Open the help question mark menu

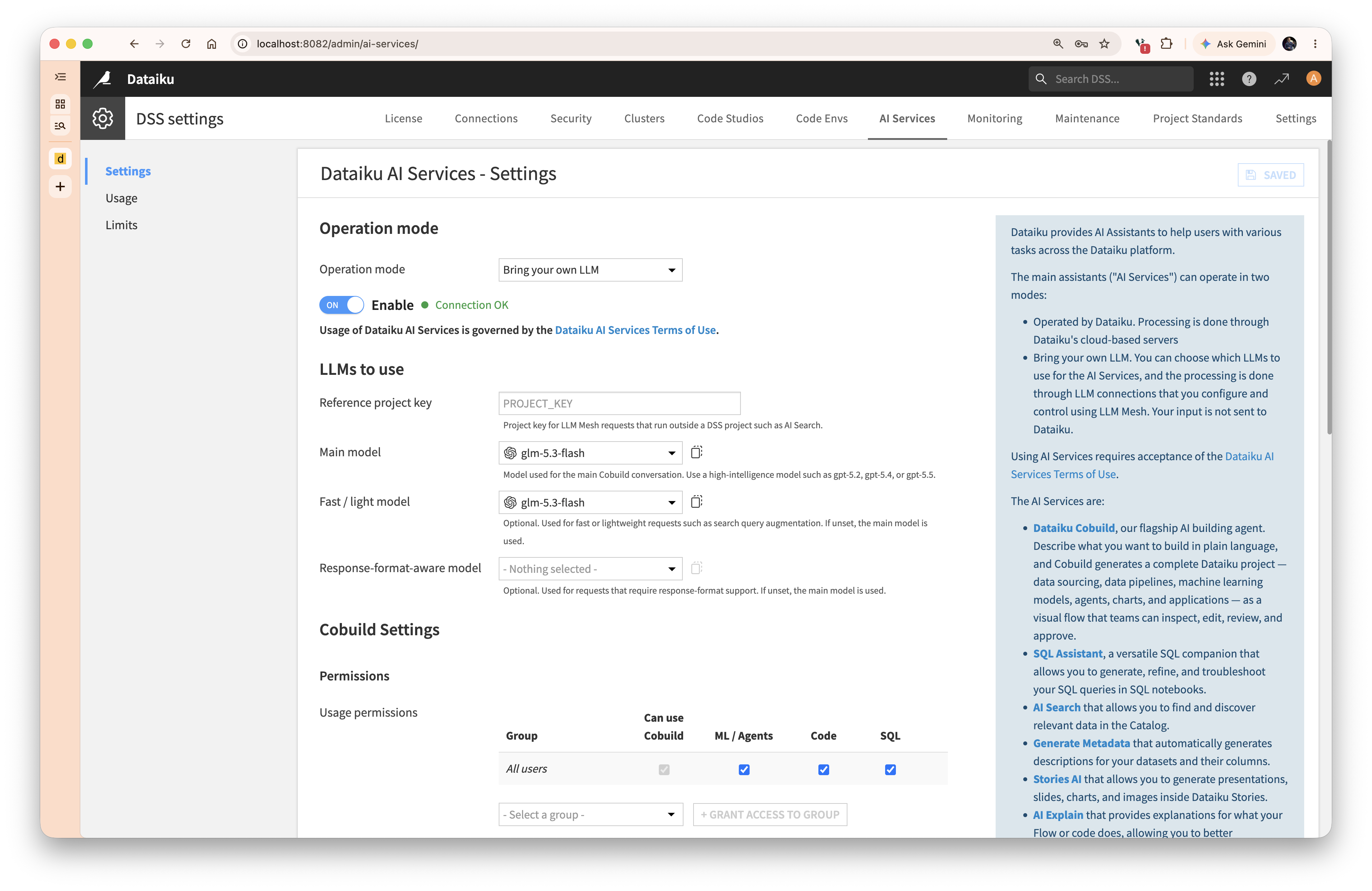point(1249,79)
